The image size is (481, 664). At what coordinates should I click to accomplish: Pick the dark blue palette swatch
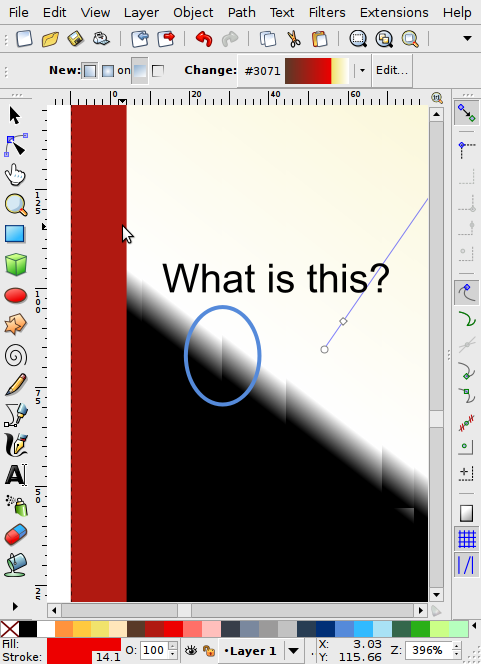326,629
